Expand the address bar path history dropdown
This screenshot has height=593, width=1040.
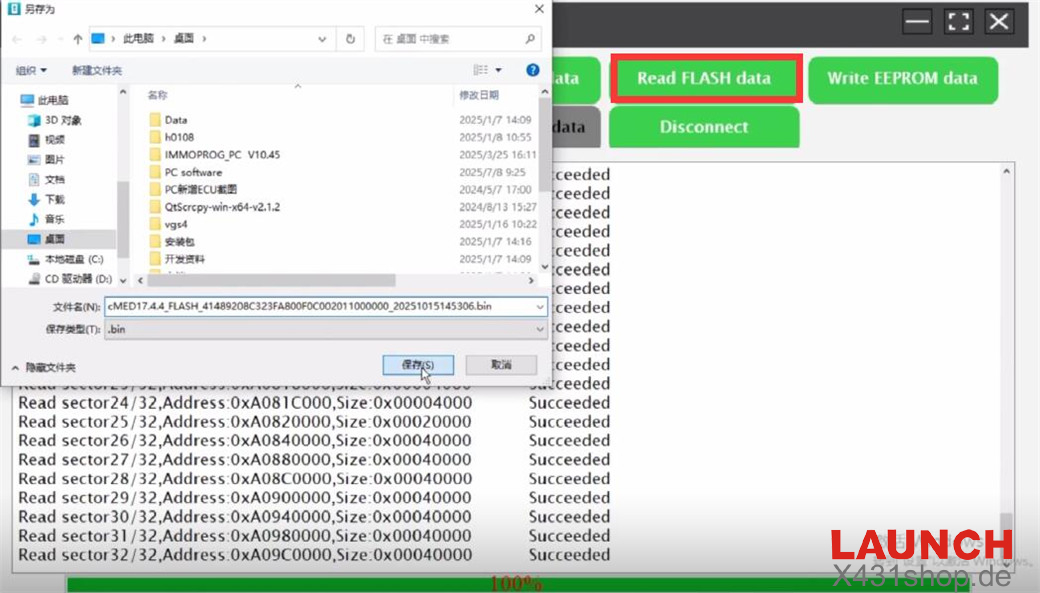click(x=322, y=39)
